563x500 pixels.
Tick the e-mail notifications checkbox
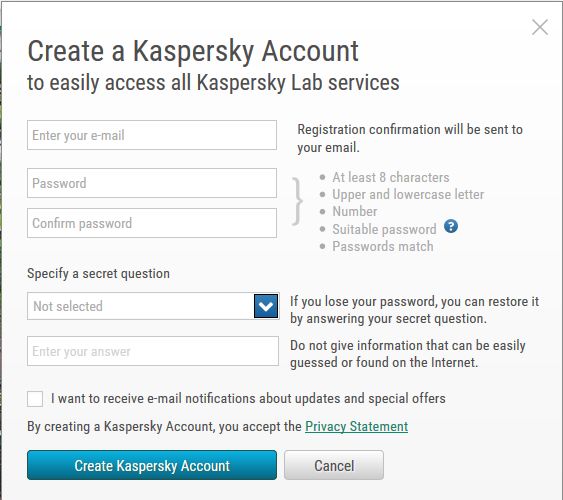[x=35, y=399]
